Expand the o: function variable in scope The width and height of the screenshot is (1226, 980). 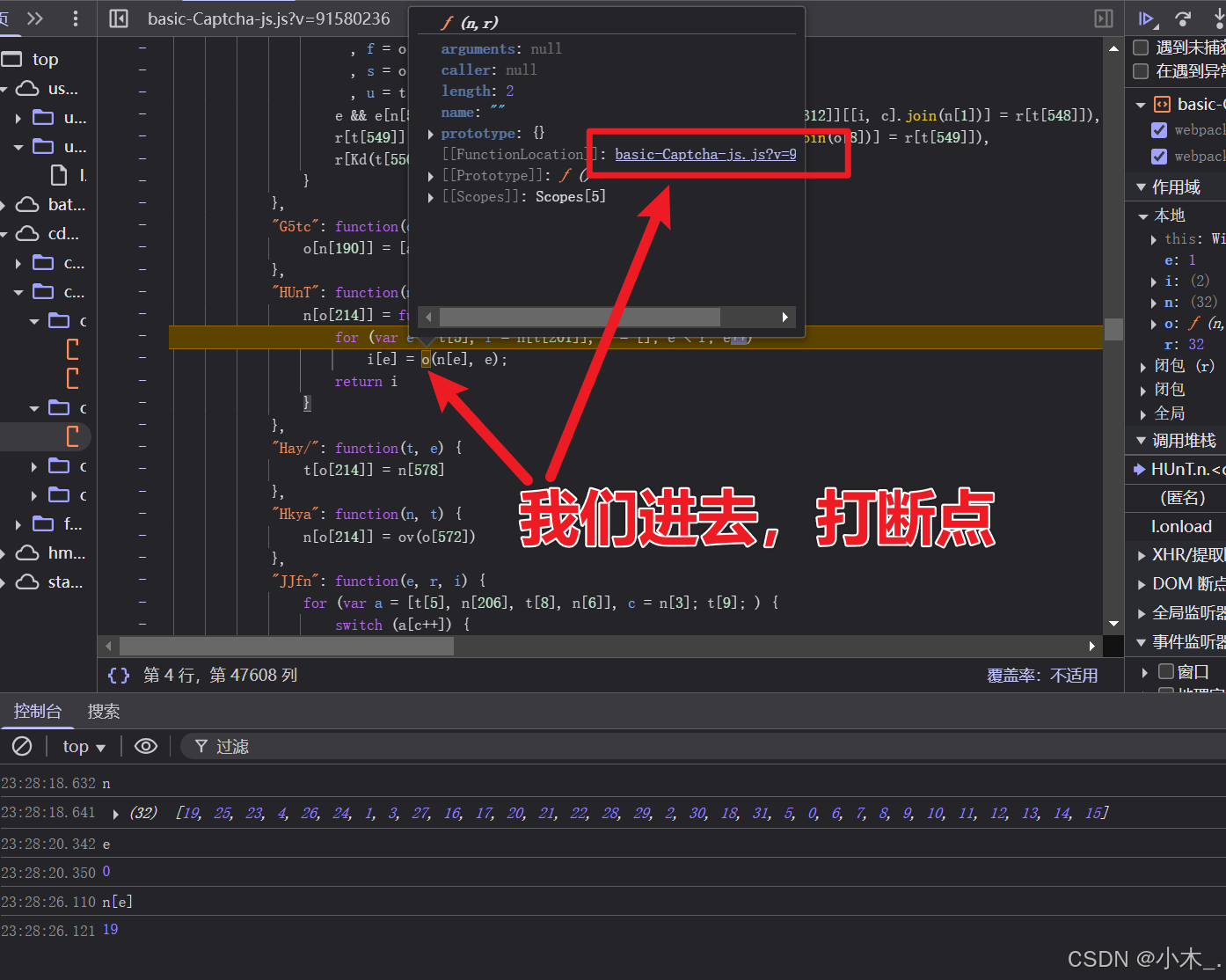(x=1154, y=324)
